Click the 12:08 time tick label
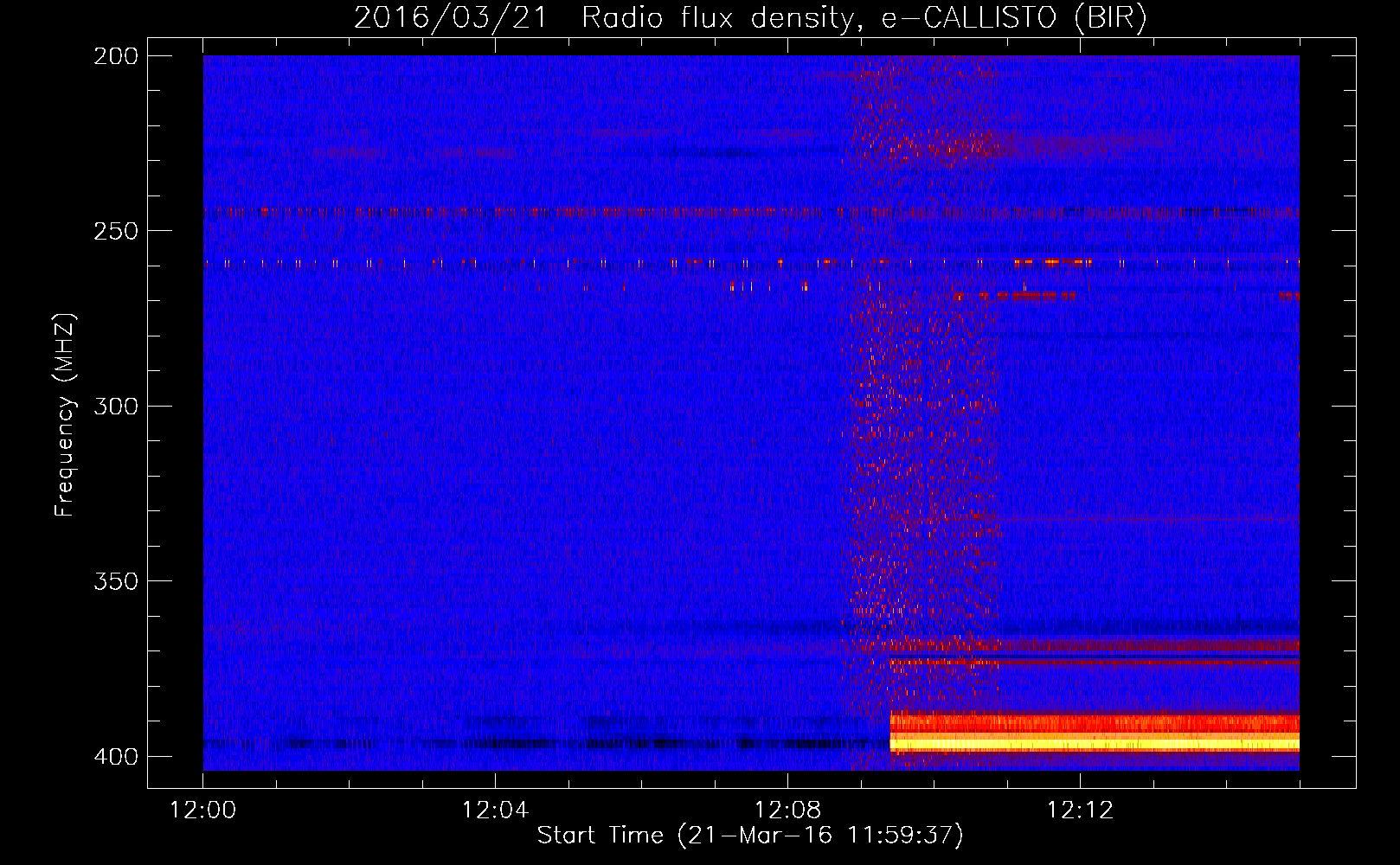The height and width of the screenshot is (865, 1400). click(787, 811)
